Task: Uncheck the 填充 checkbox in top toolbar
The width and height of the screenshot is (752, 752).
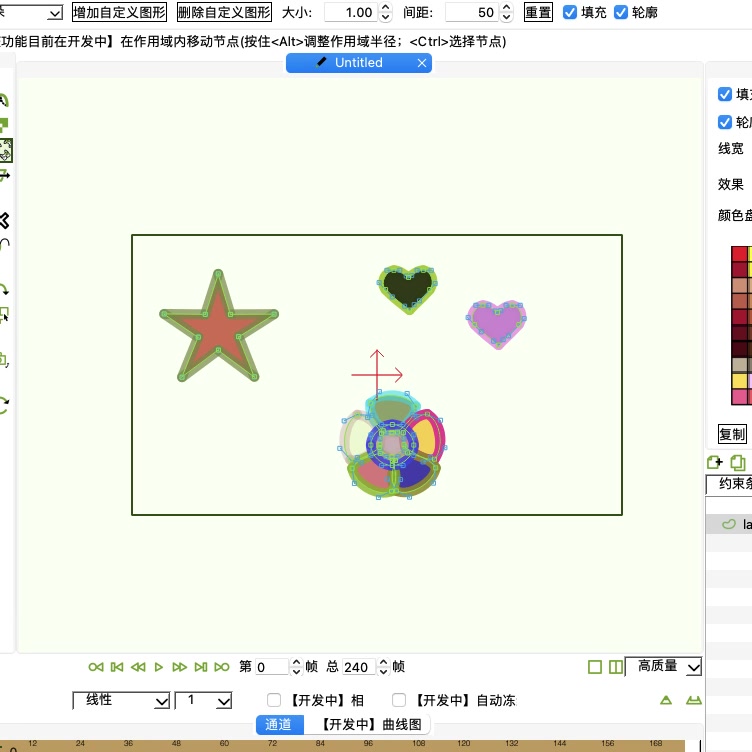Action: click(570, 13)
